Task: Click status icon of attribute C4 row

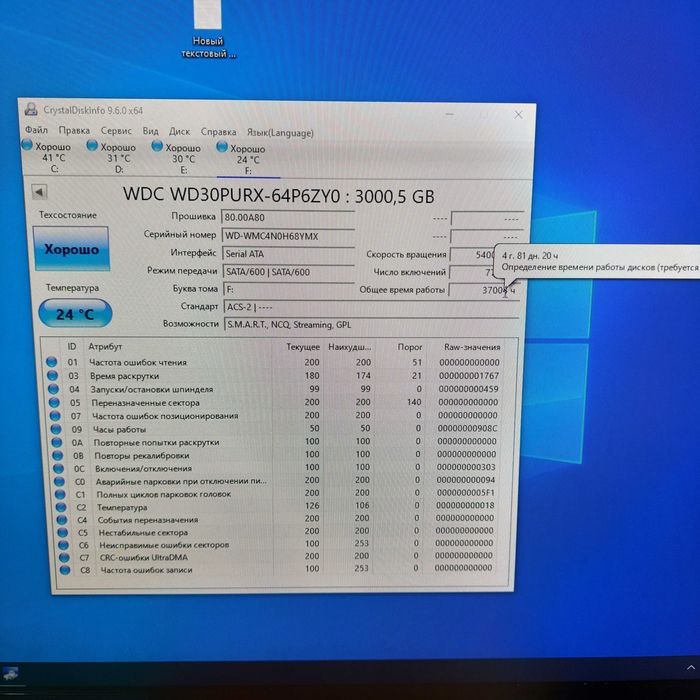Action: [62, 520]
